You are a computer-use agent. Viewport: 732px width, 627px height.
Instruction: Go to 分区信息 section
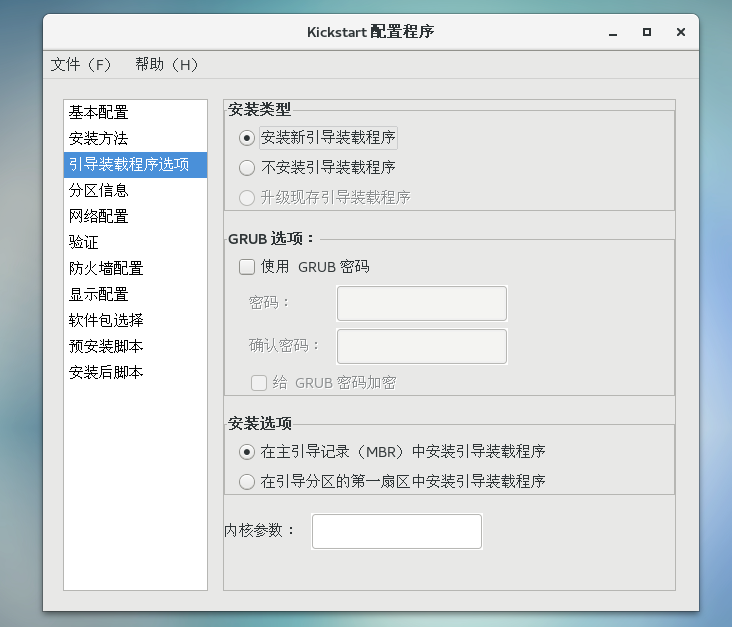[x=135, y=190]
